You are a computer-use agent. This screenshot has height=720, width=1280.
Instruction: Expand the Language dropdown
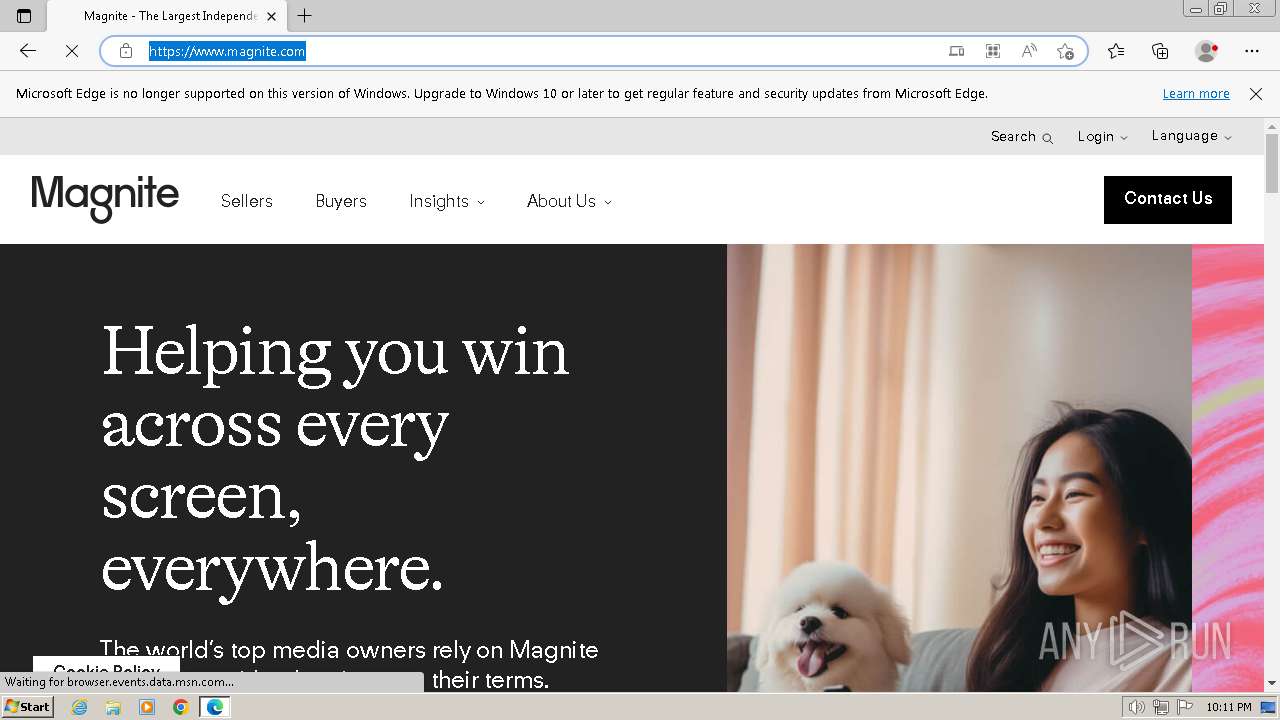click(x=1191, y=136)
